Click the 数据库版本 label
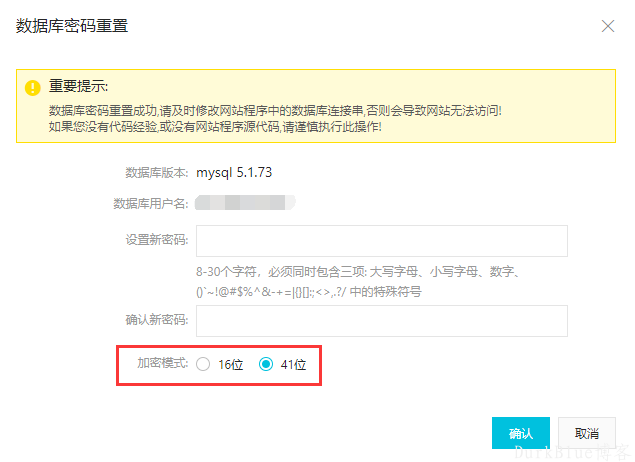 (157, 173)
